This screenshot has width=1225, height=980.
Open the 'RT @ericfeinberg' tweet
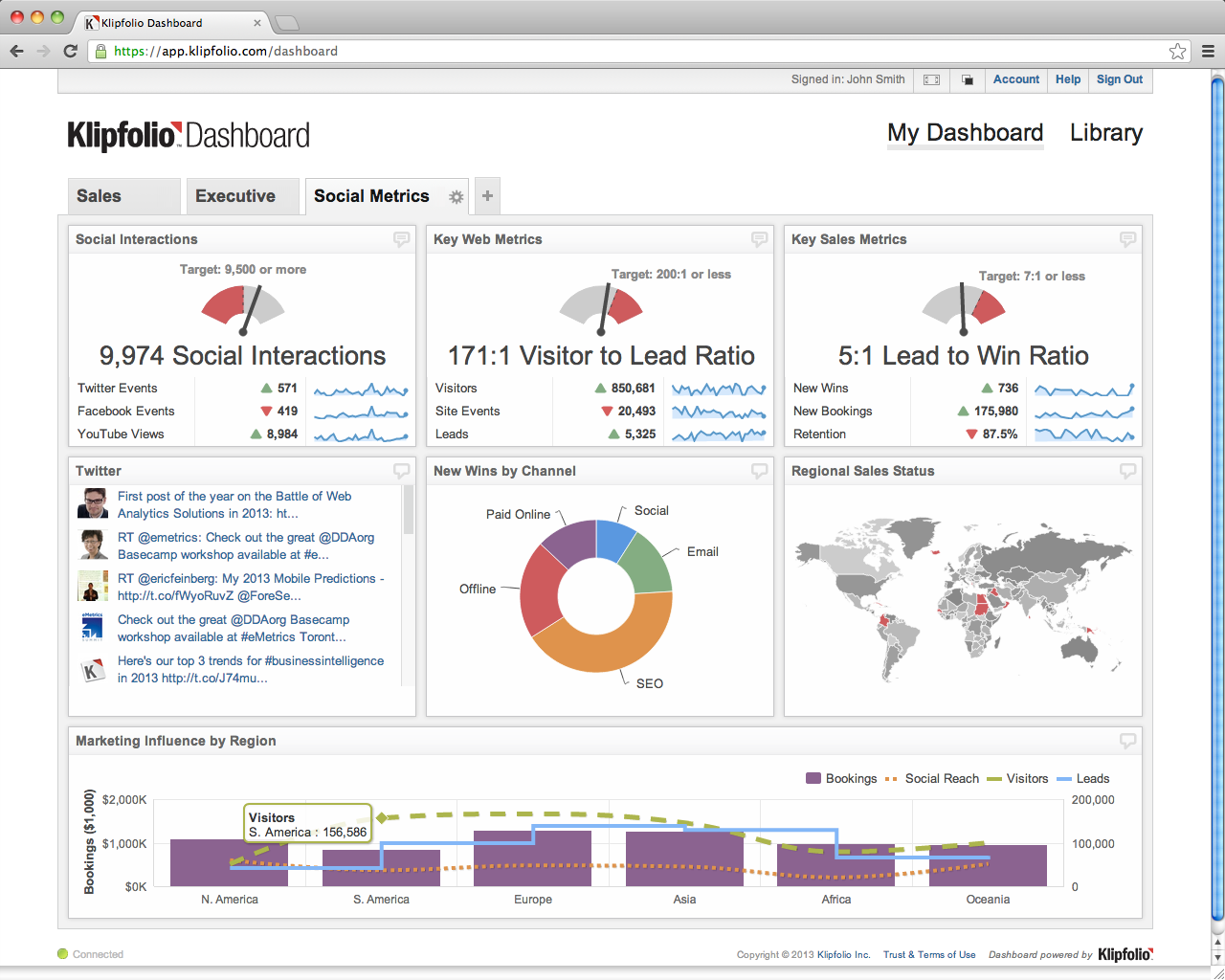tap(251, 587)
